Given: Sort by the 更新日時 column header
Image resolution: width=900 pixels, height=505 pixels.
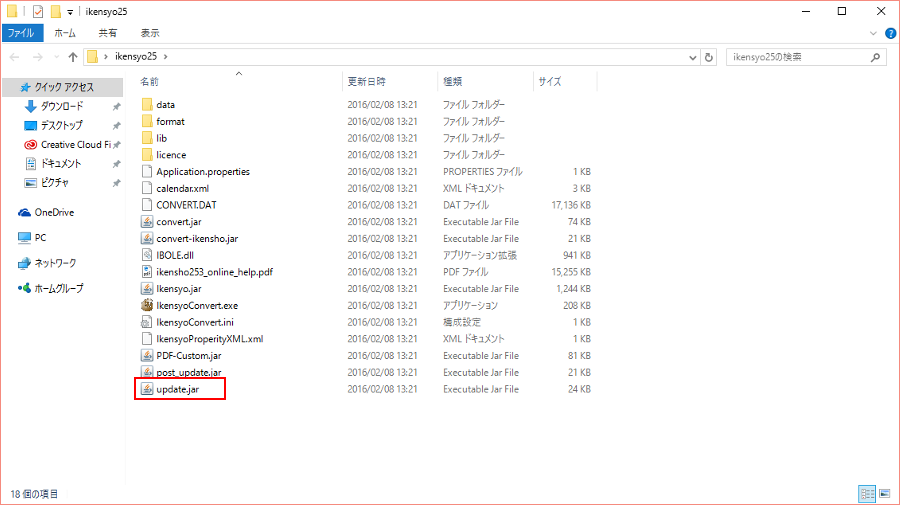Looking at the screenshot, I should 390,81.
